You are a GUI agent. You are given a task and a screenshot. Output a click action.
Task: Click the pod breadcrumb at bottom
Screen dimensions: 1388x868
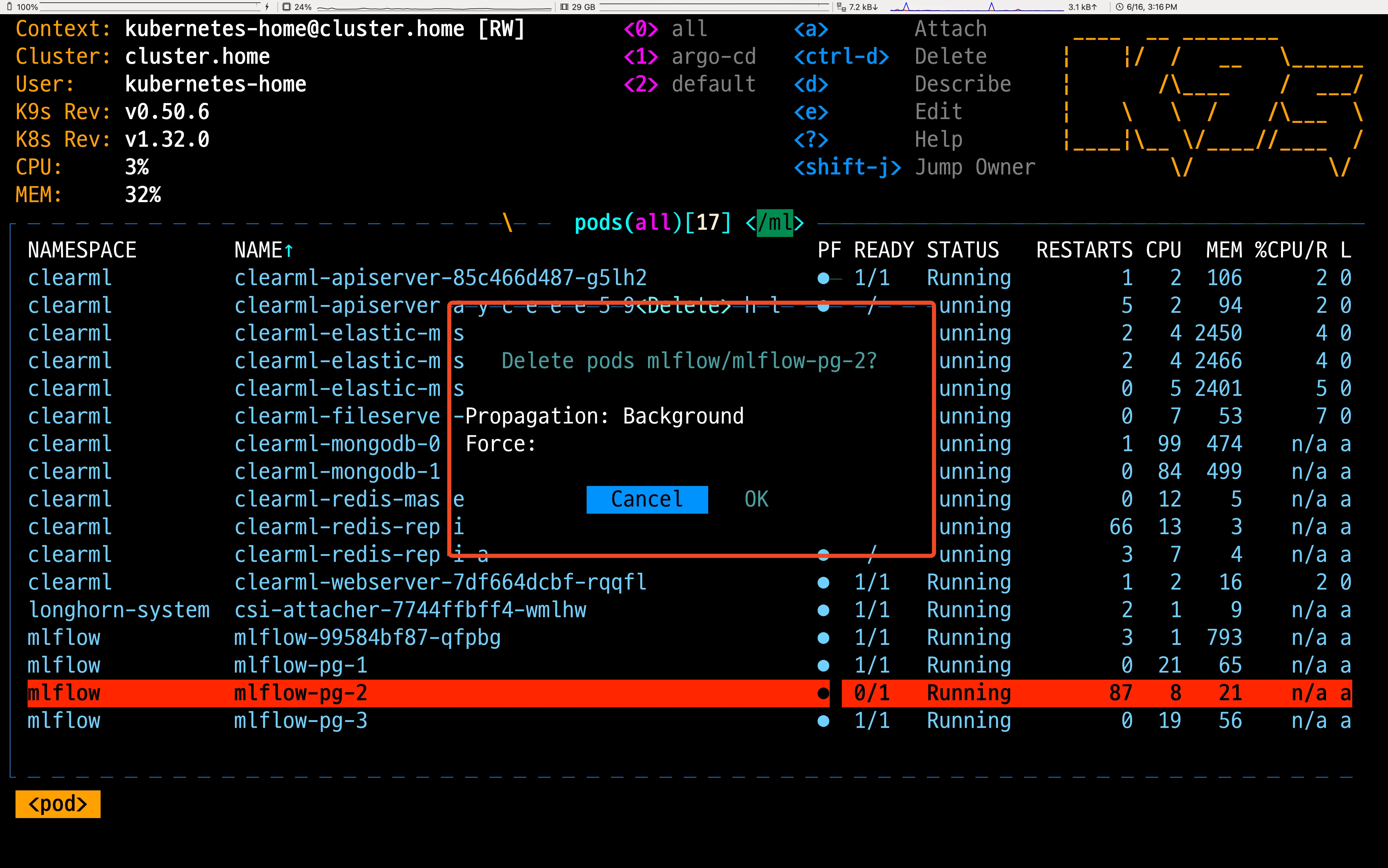(x=58, y=804)
